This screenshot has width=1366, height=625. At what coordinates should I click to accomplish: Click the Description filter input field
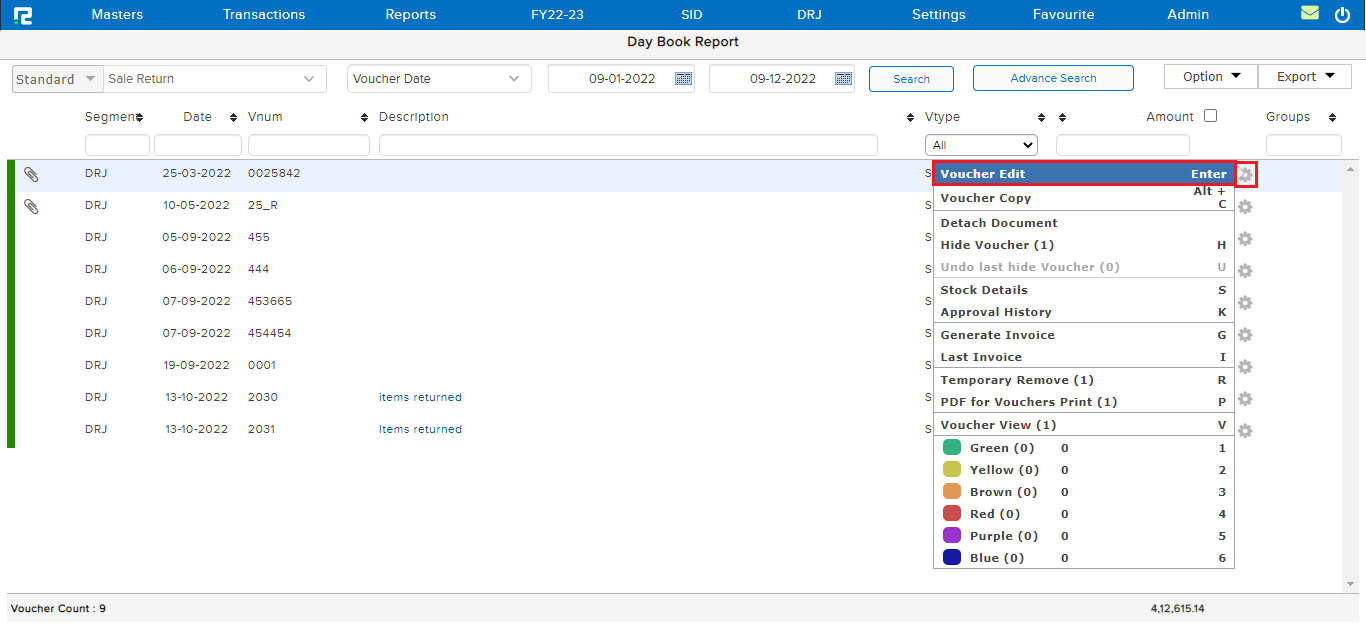(x=627, y=146)
